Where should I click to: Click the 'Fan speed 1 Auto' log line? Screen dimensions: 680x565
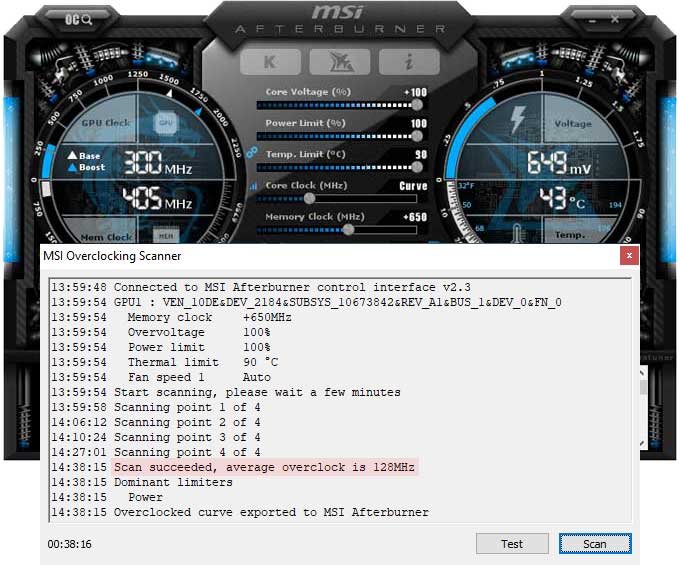point(161,377)
